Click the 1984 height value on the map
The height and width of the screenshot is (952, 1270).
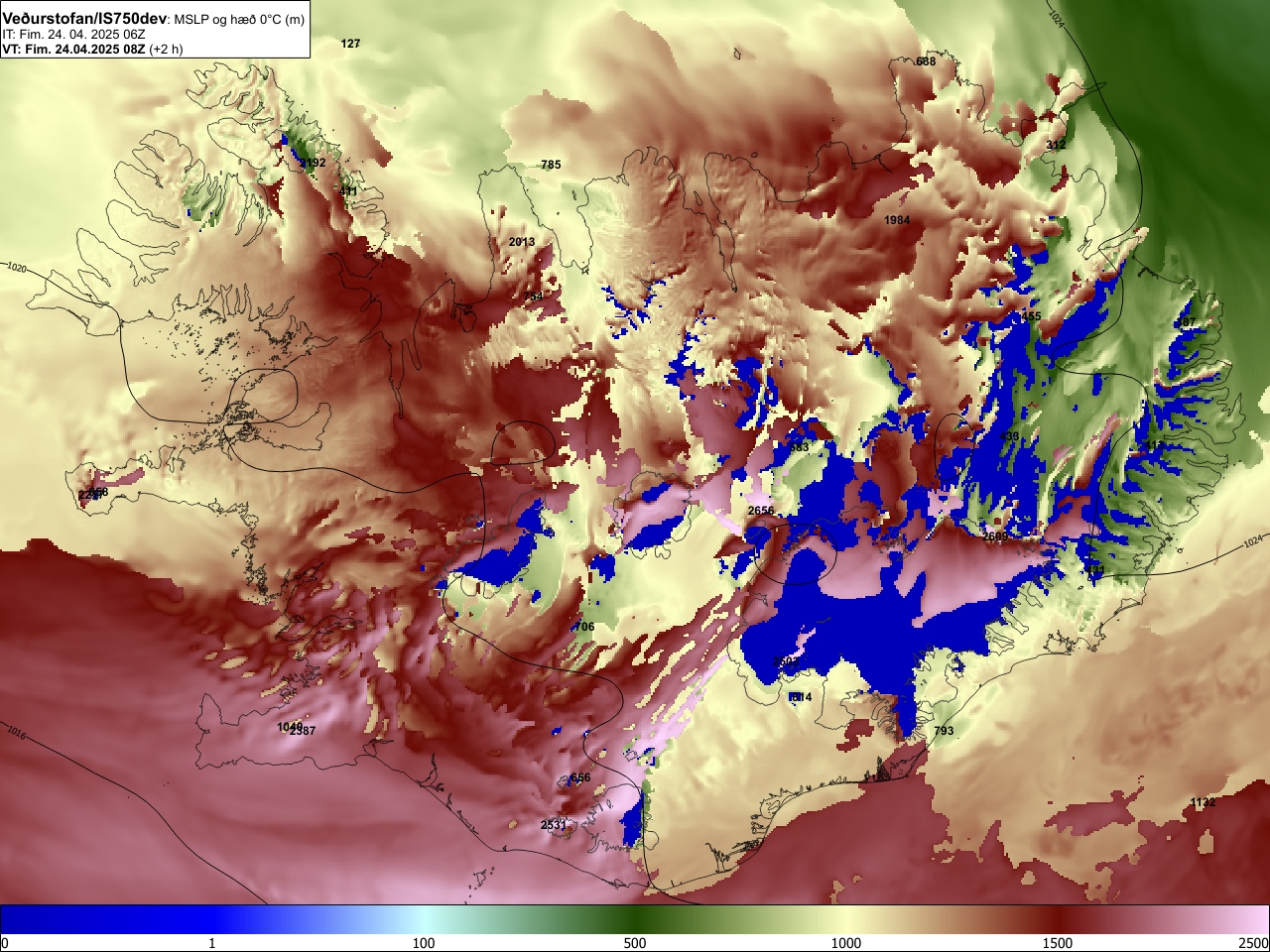(897, 220)
